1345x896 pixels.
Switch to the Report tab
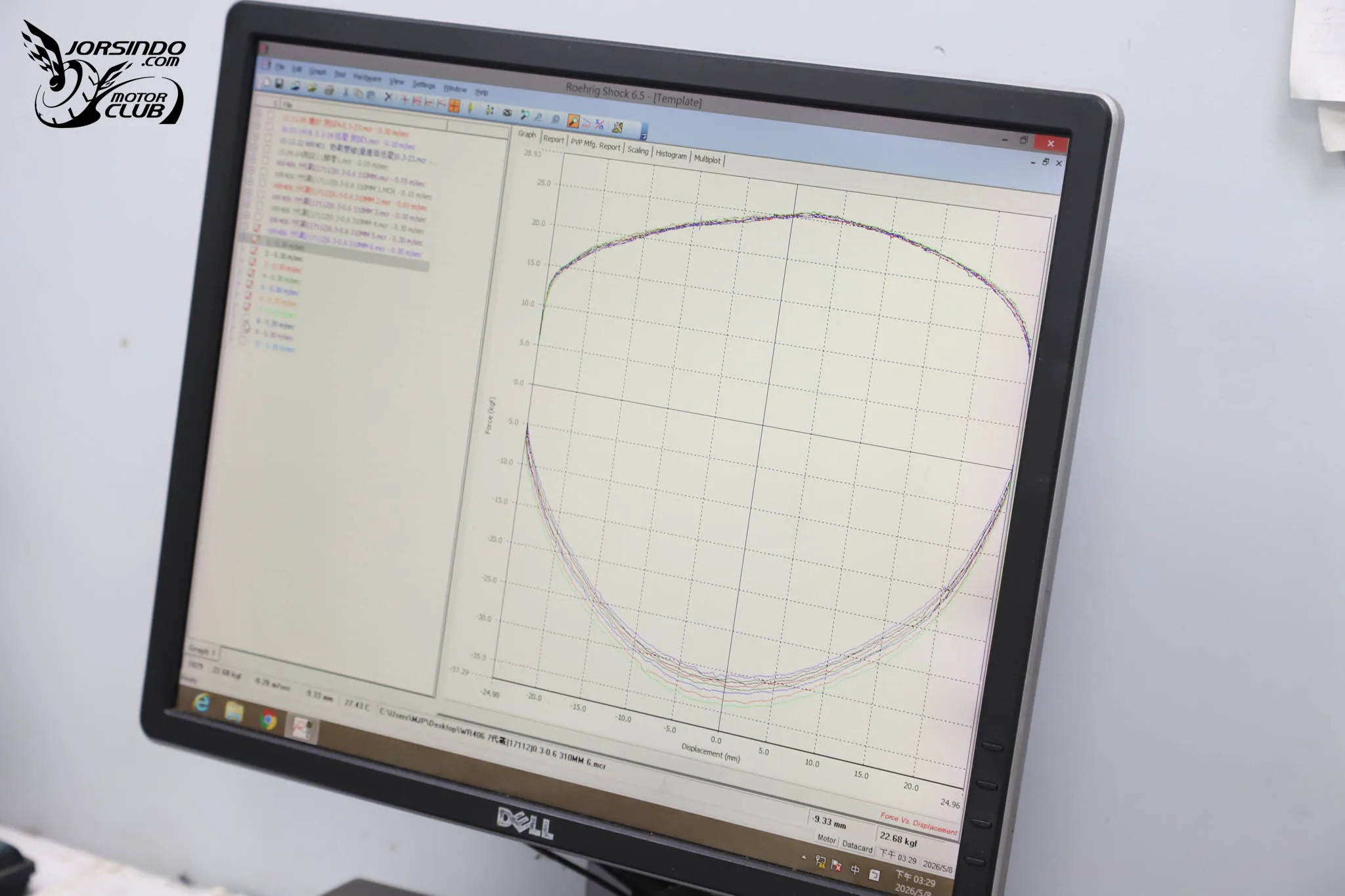(x=554, y=139)
